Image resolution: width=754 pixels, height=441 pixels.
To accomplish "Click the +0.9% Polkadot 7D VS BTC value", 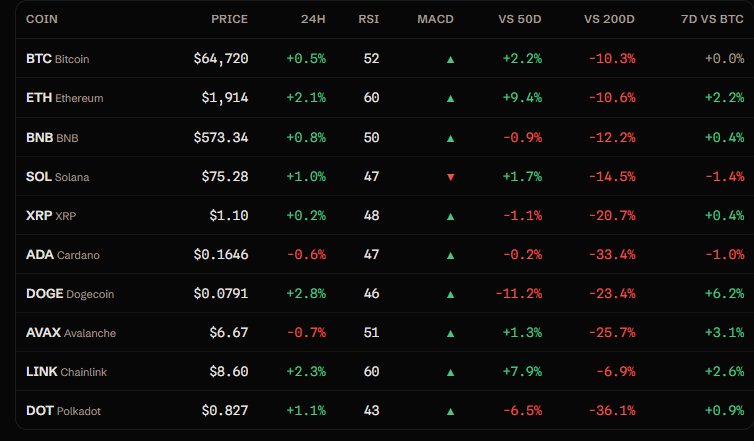I will click(725, 411).
